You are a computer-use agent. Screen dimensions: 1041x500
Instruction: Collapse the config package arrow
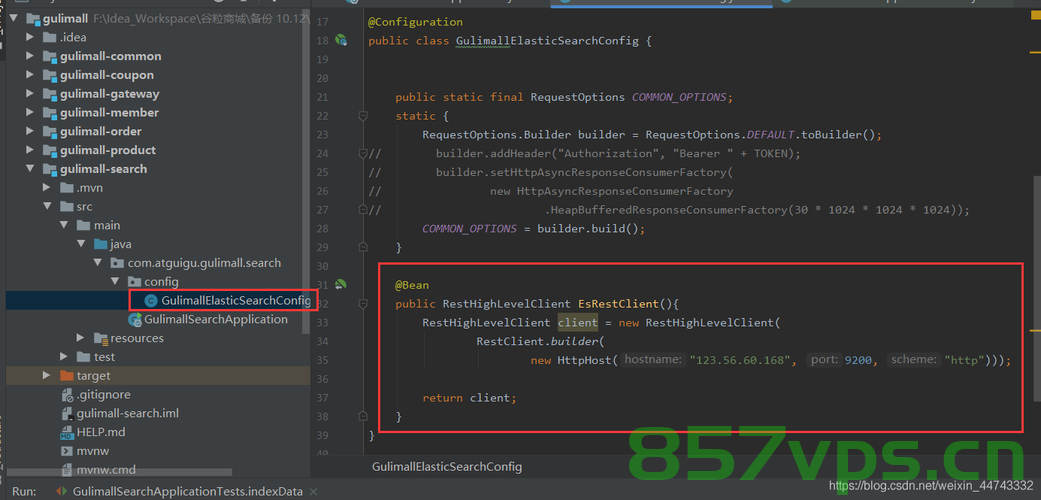click(x=115, y=282)
